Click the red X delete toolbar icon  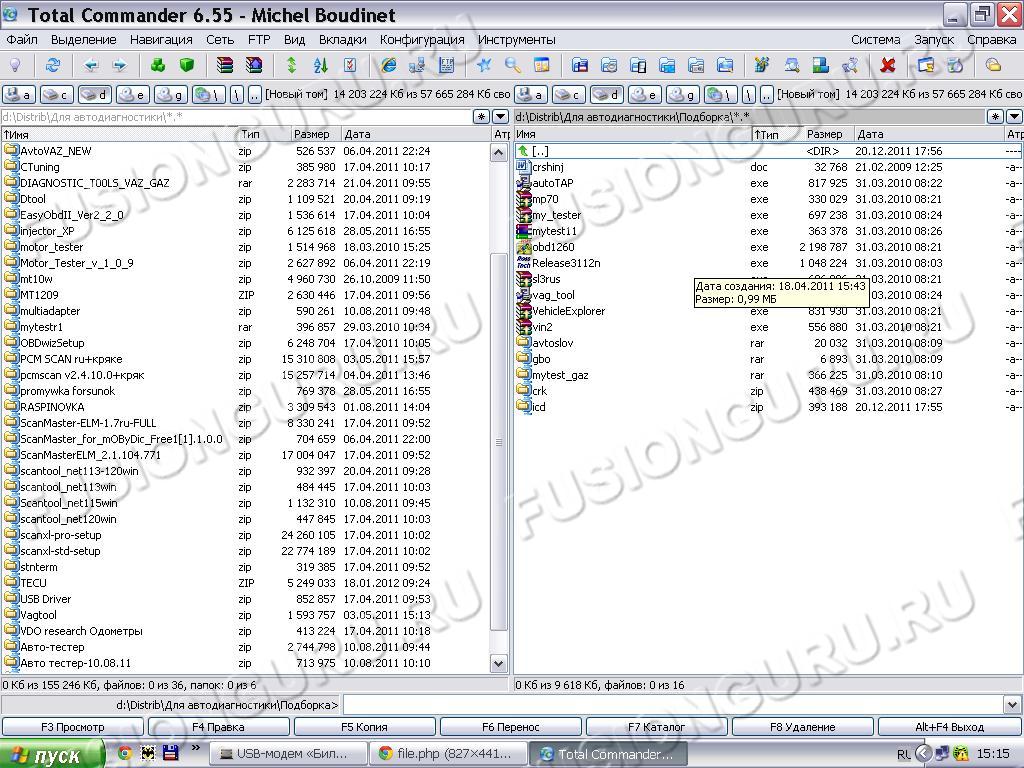point(888,65)
